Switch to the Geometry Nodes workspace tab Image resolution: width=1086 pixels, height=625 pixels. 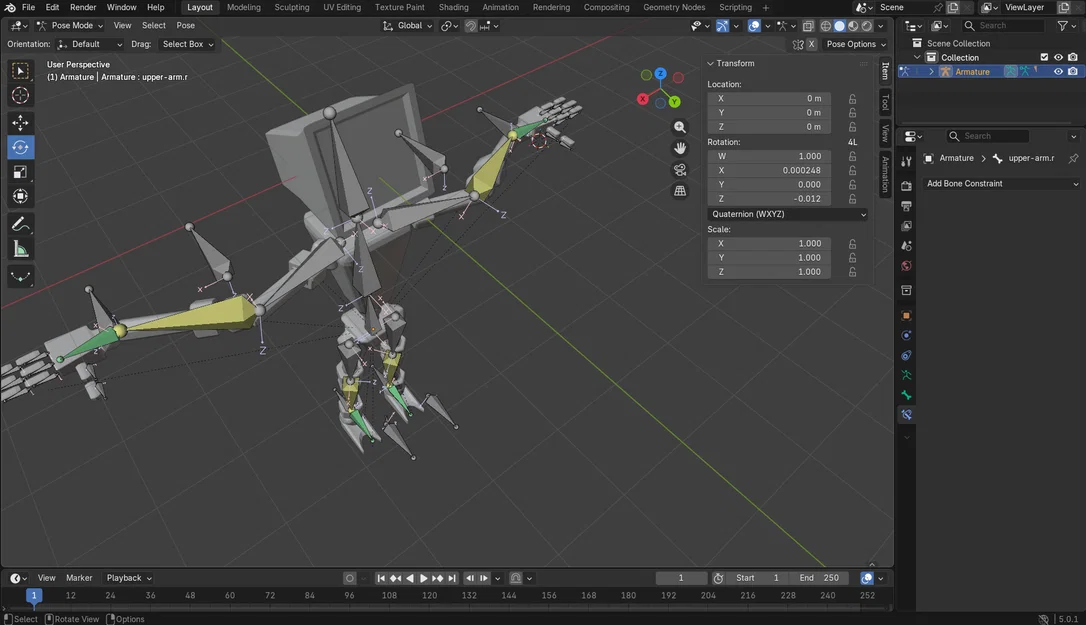(674, 7)
